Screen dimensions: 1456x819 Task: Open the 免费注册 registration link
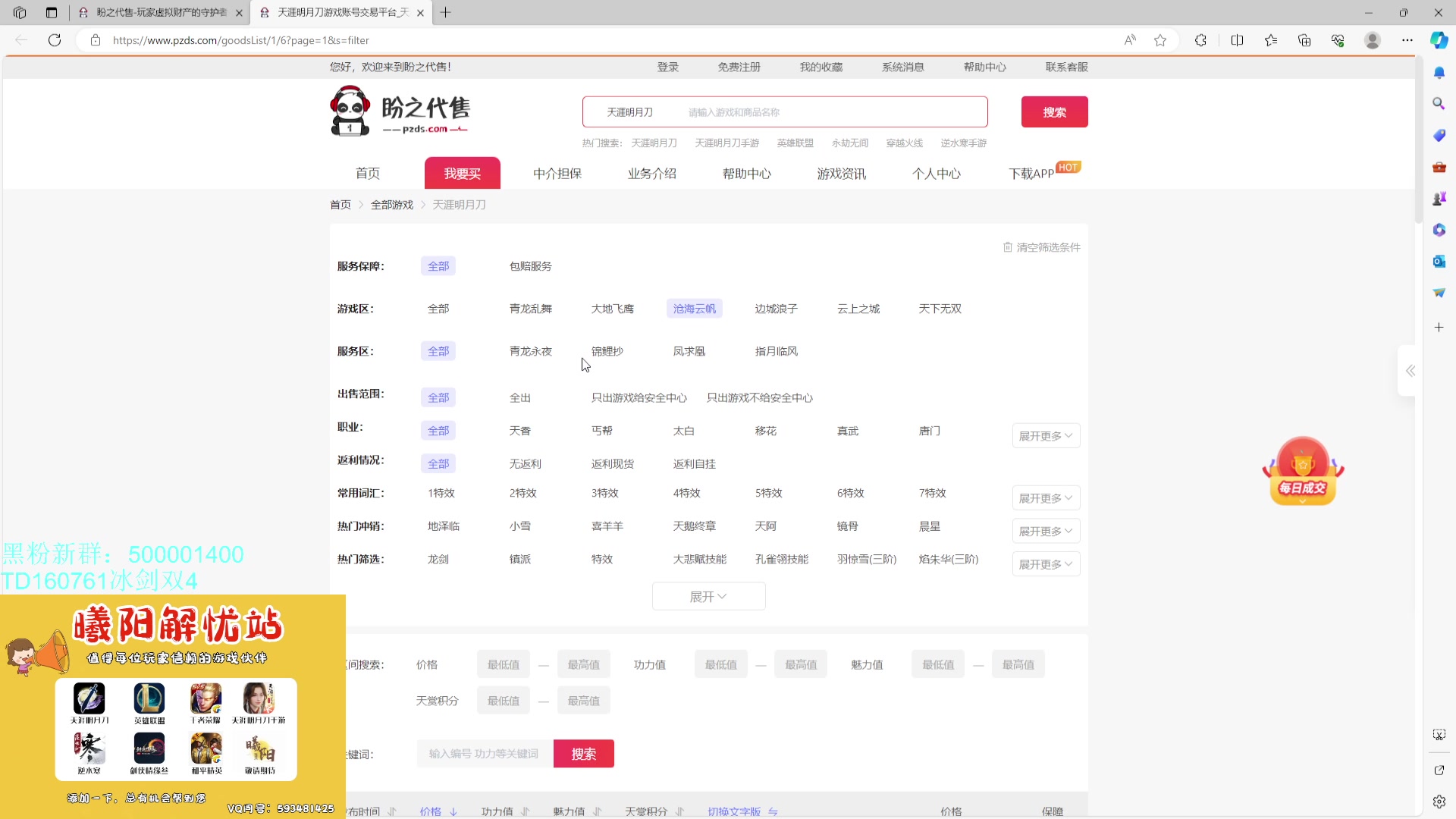click(739, 67)
